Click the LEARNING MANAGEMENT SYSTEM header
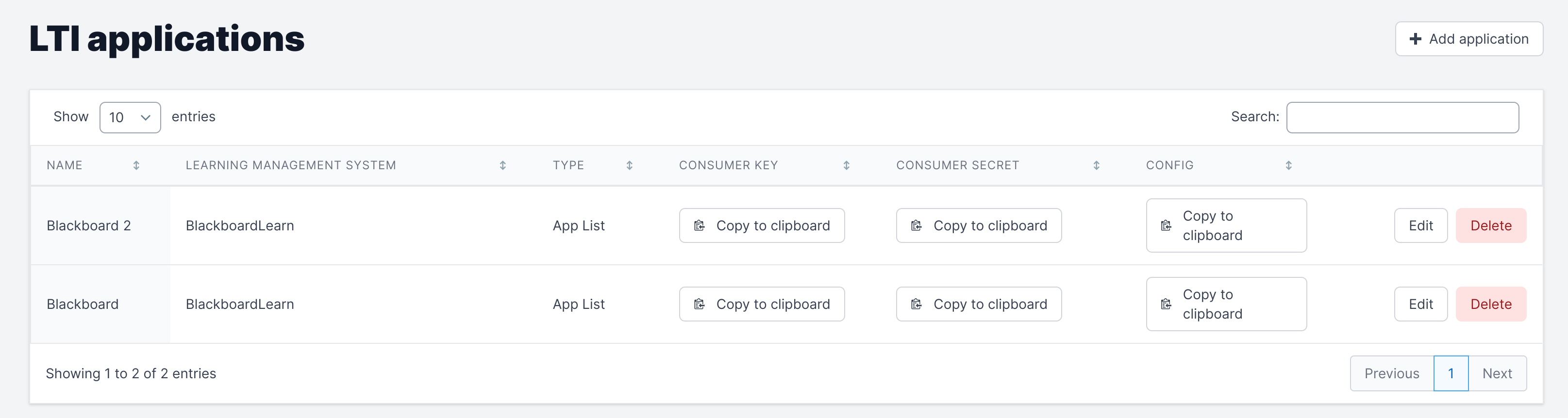The height and width of the screenshot is (418, 1568). coord(290,165)
